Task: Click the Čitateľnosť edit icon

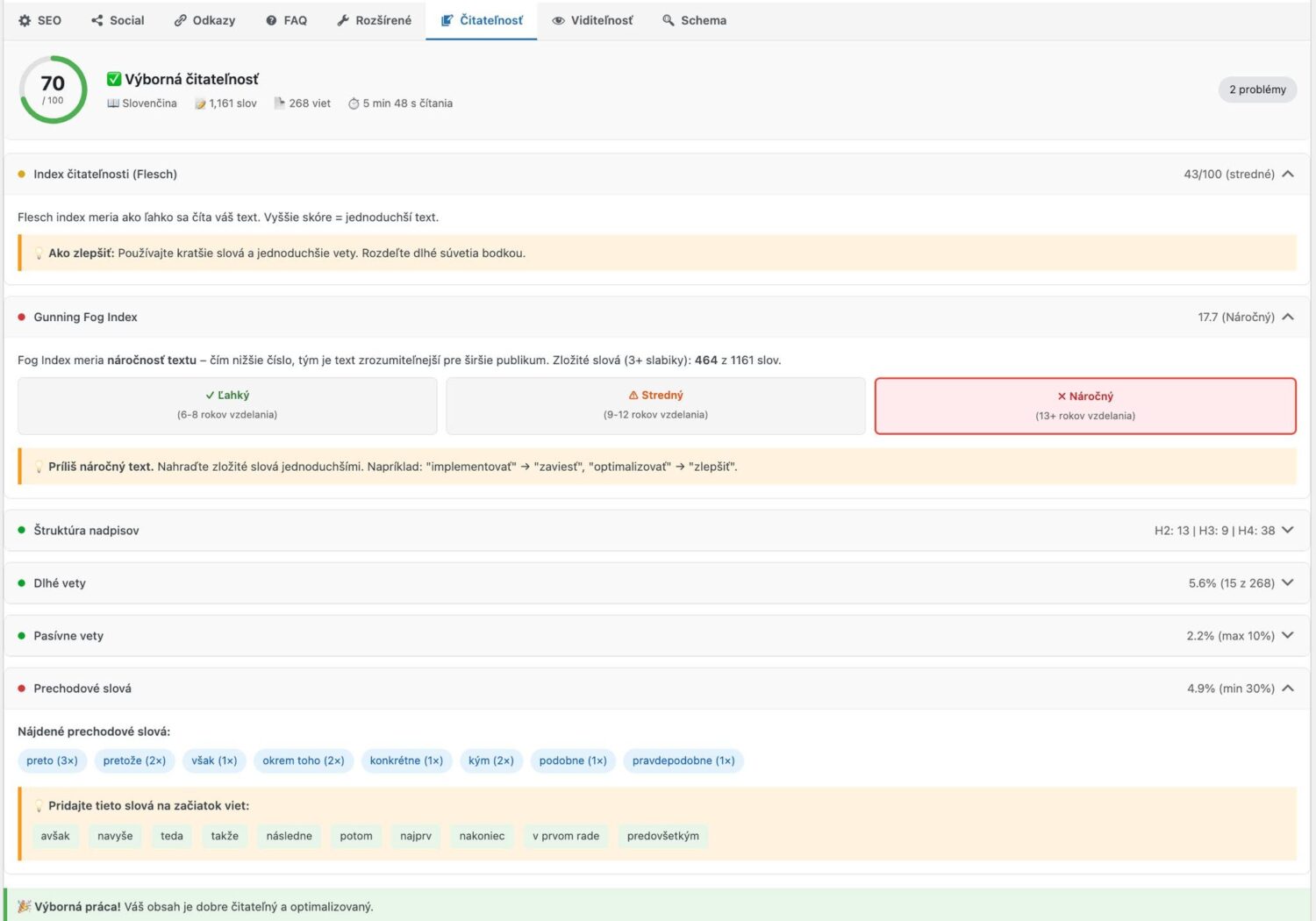Action: [x=447, y=20]
